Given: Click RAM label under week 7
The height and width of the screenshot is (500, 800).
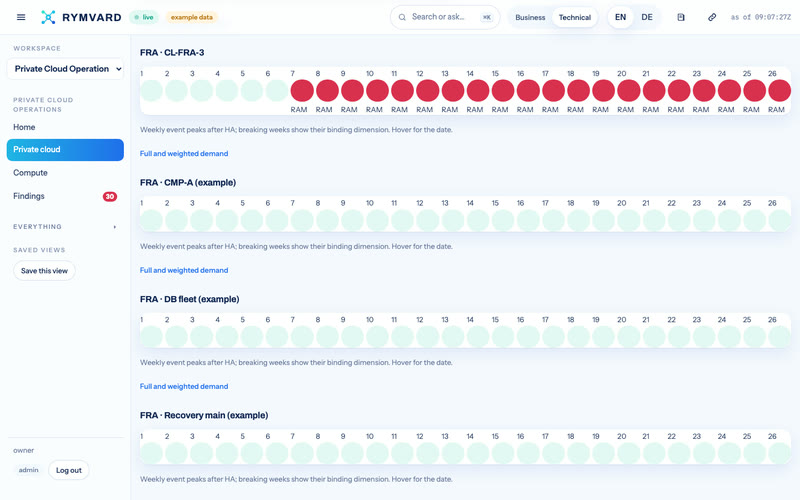Looking at the screenshot, I should 299,110.
